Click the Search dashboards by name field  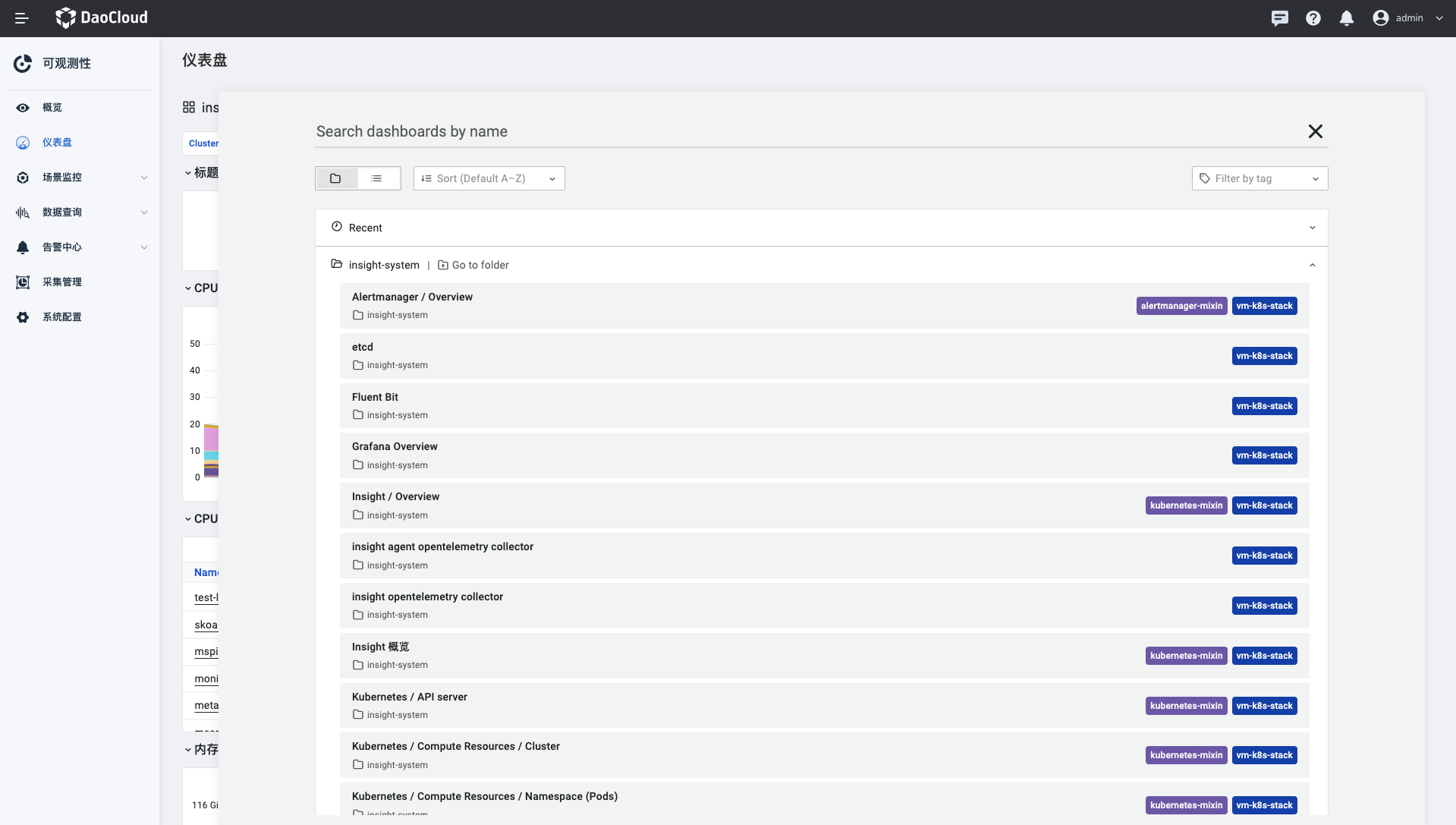point(804,131)
